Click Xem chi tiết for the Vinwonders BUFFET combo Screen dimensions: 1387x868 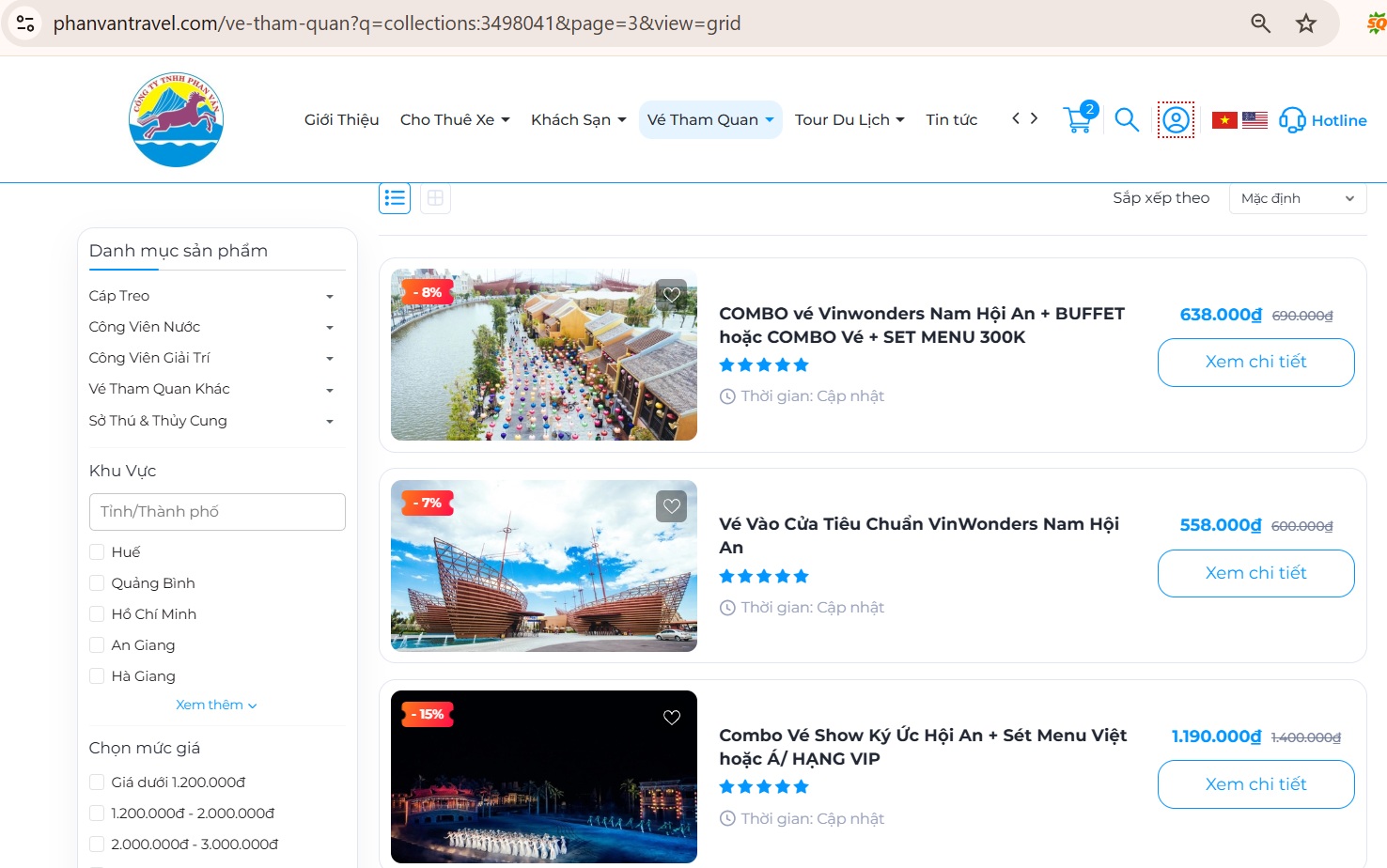[1255, 362]
